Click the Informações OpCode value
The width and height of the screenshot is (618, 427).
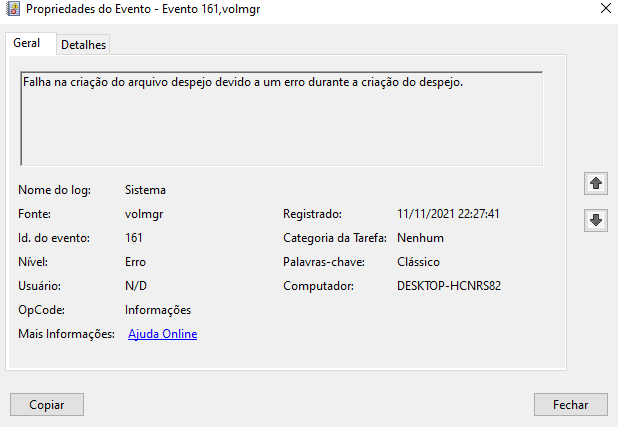pyautogui.click(x=158, y=310)
